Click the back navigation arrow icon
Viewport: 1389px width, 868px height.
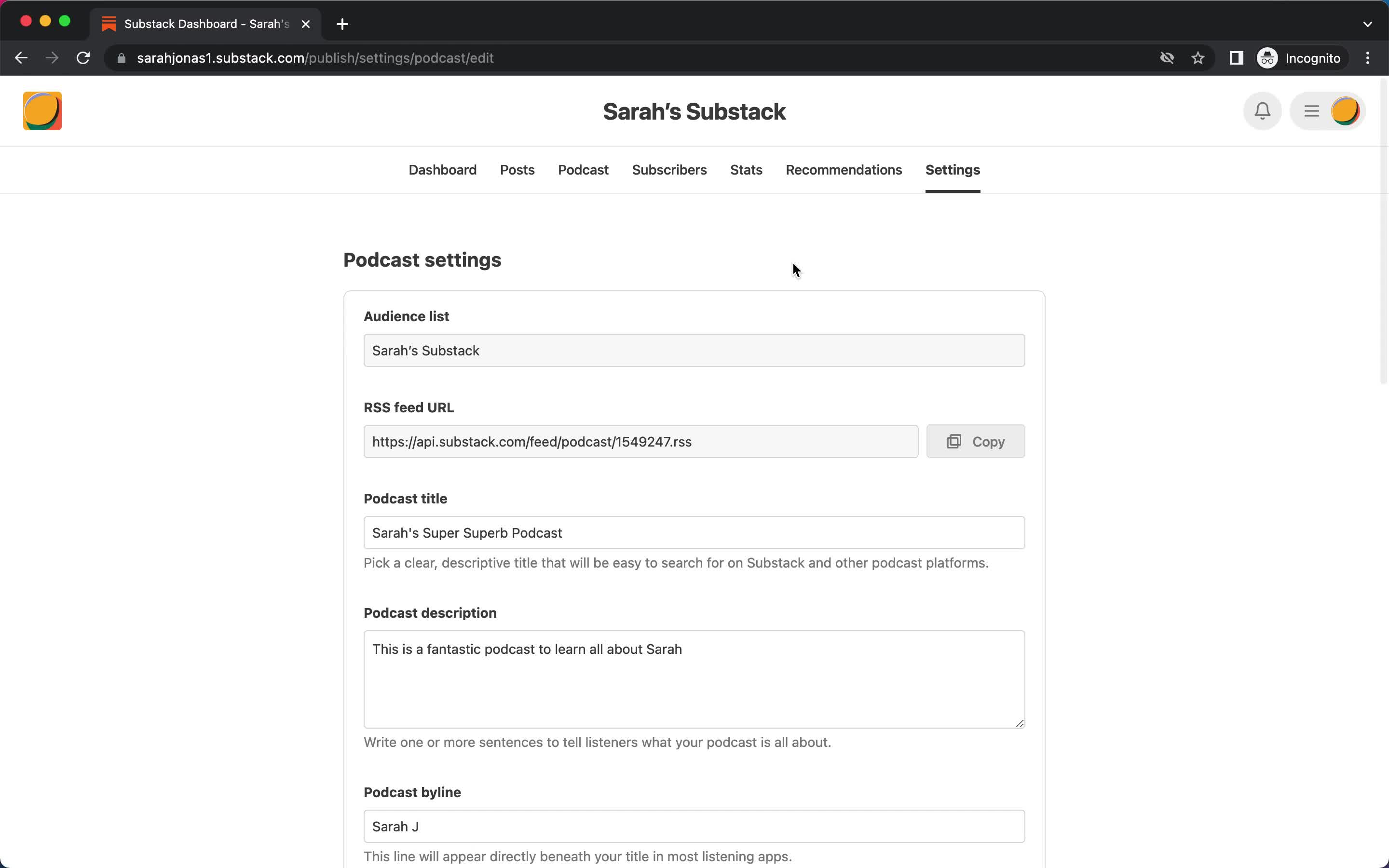[x=21, y=58]
